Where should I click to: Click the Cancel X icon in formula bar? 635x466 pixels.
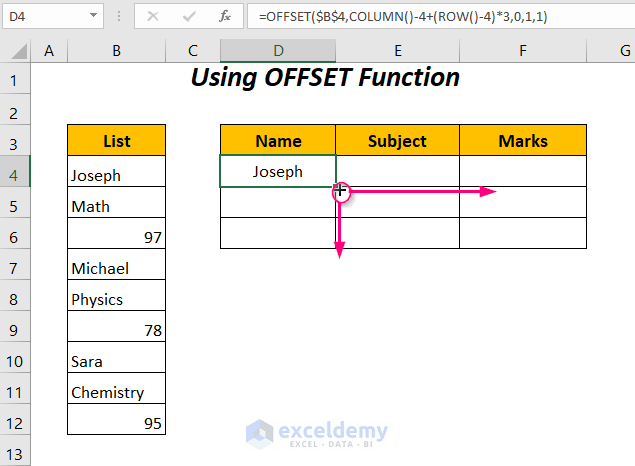tap(153, 16)
